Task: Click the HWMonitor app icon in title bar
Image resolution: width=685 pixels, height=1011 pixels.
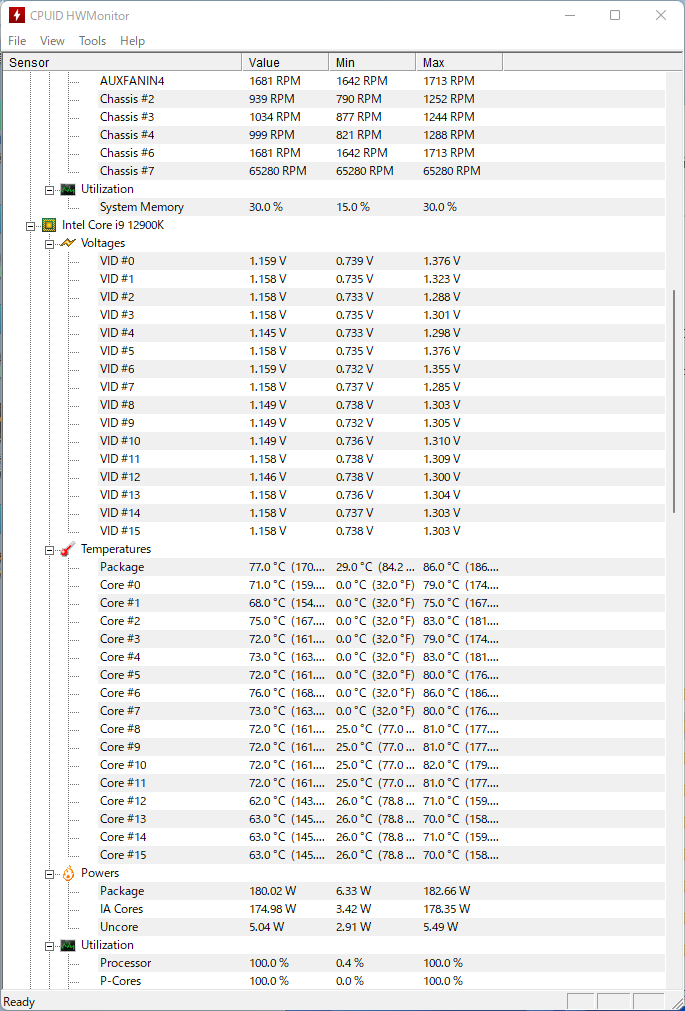Action: point(16,15)
